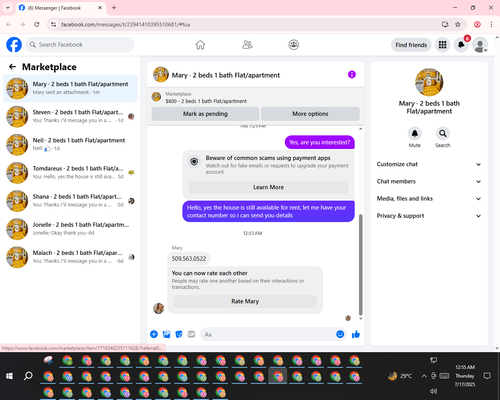Open Windows Start menu
Viewport: 500px width, 400px height.
9,376
